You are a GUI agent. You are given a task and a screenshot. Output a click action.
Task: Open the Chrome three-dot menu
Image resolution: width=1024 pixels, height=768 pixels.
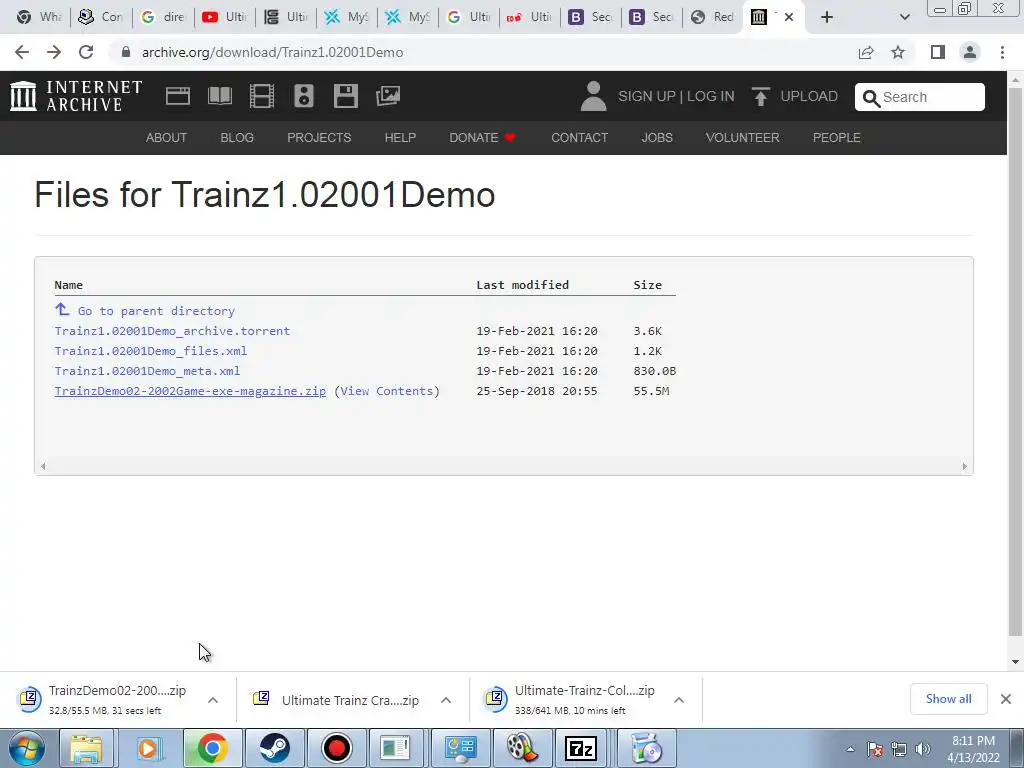tap(1002, 52)
